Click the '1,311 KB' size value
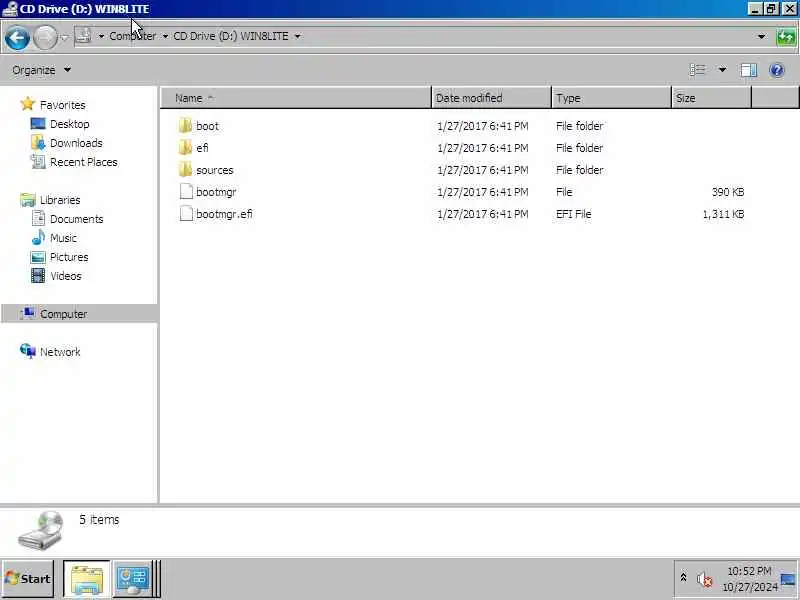The image size is (800, 600). tap(723, 214)
